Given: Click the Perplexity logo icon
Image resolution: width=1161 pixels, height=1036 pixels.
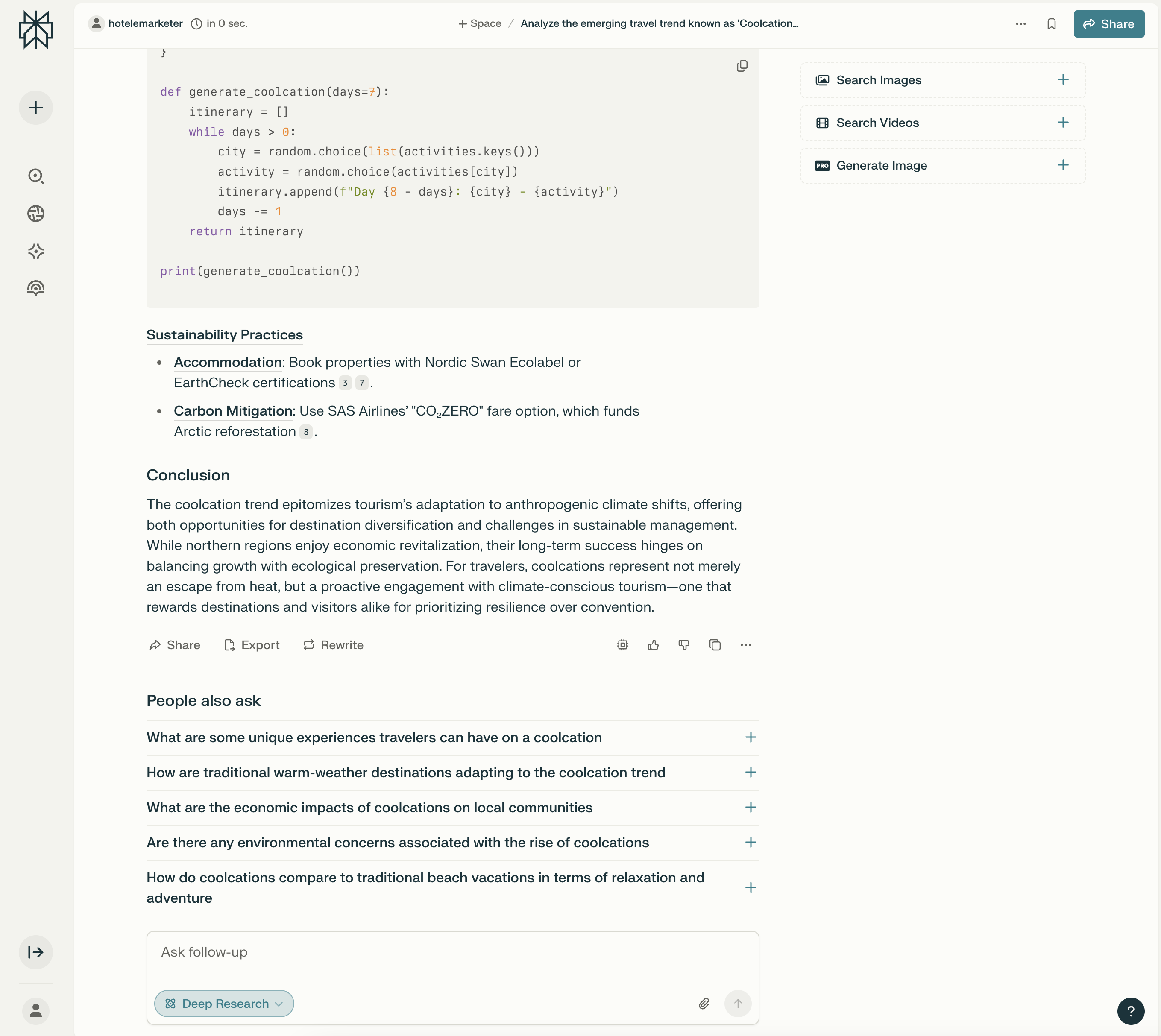Looking at the screenshot, I should pos(35,29).
